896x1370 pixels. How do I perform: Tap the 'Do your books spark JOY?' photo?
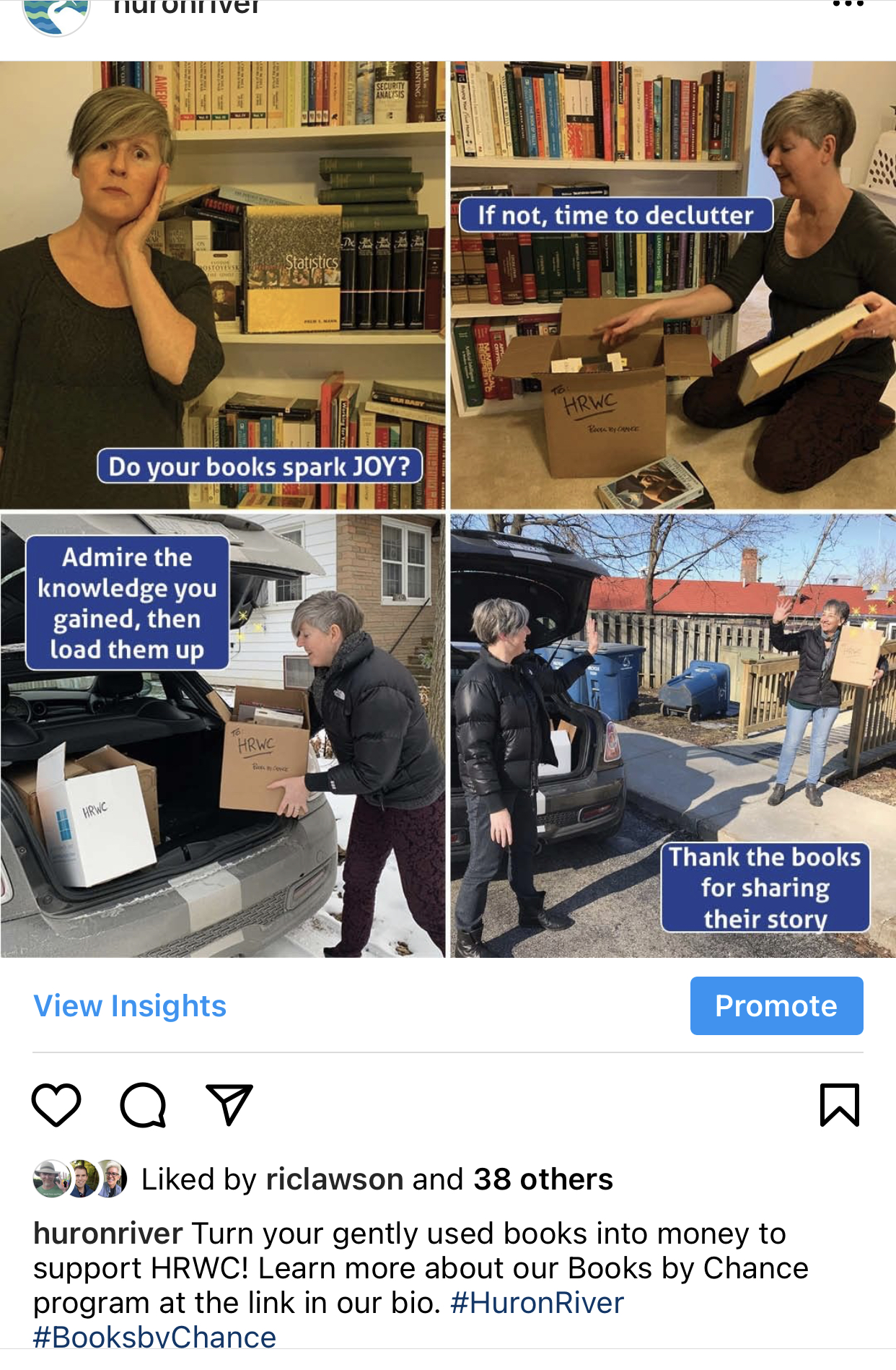(223, 285)
